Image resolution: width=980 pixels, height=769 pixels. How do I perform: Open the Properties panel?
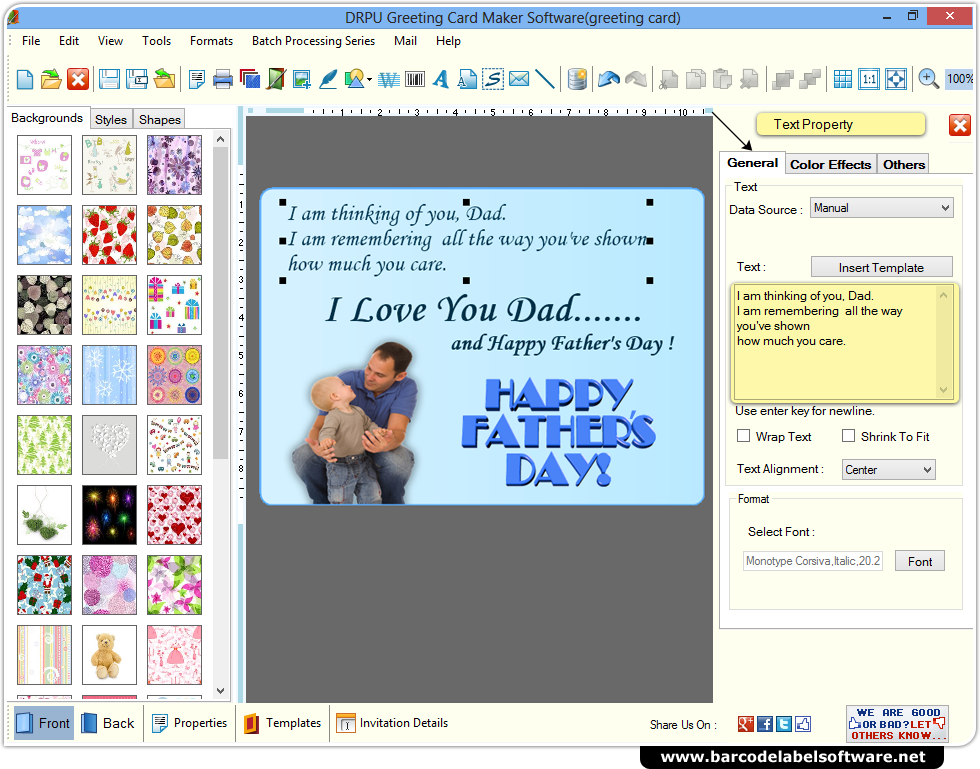[189, 723]
